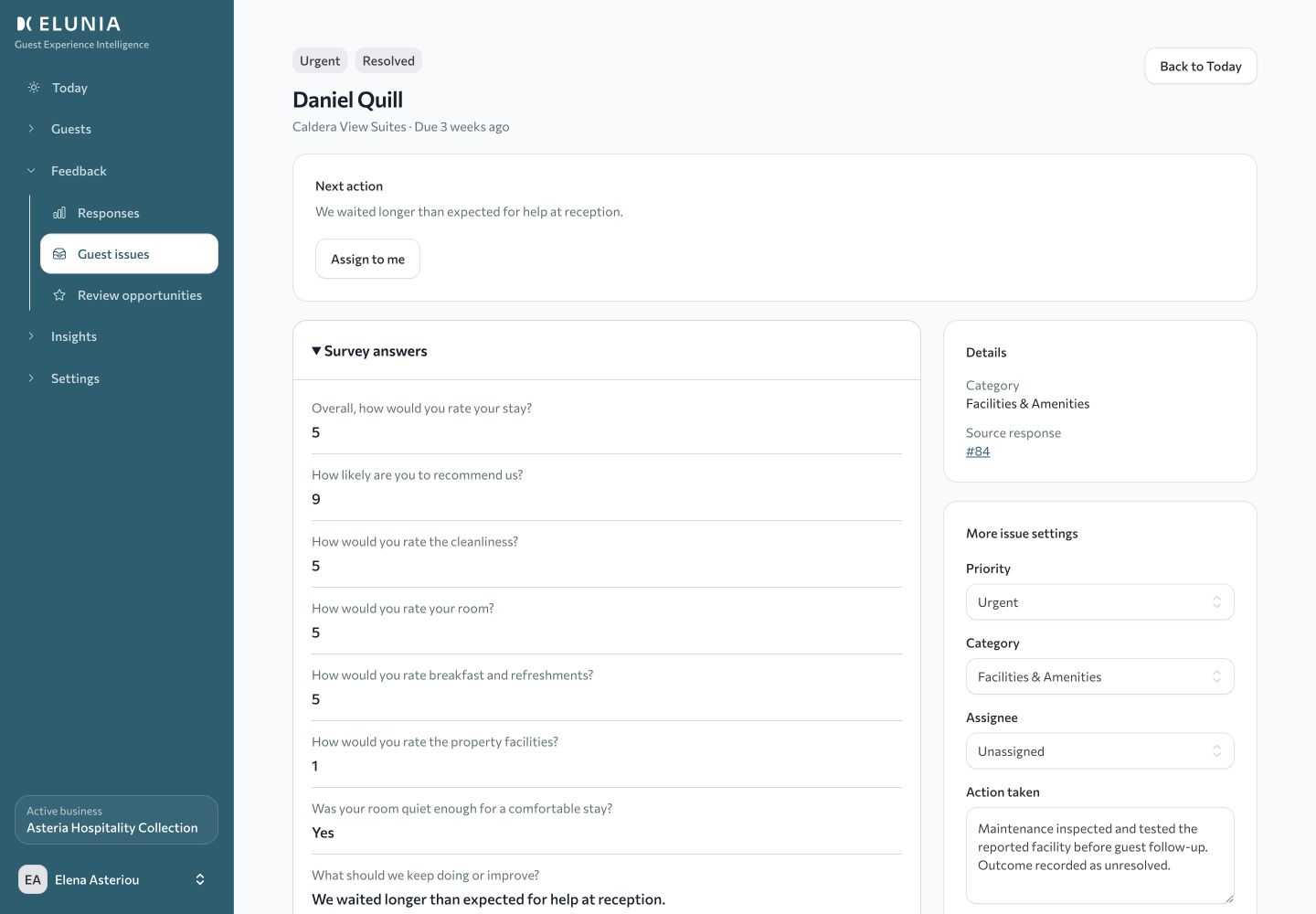Click the 'Next action' heading

point(349,186)
